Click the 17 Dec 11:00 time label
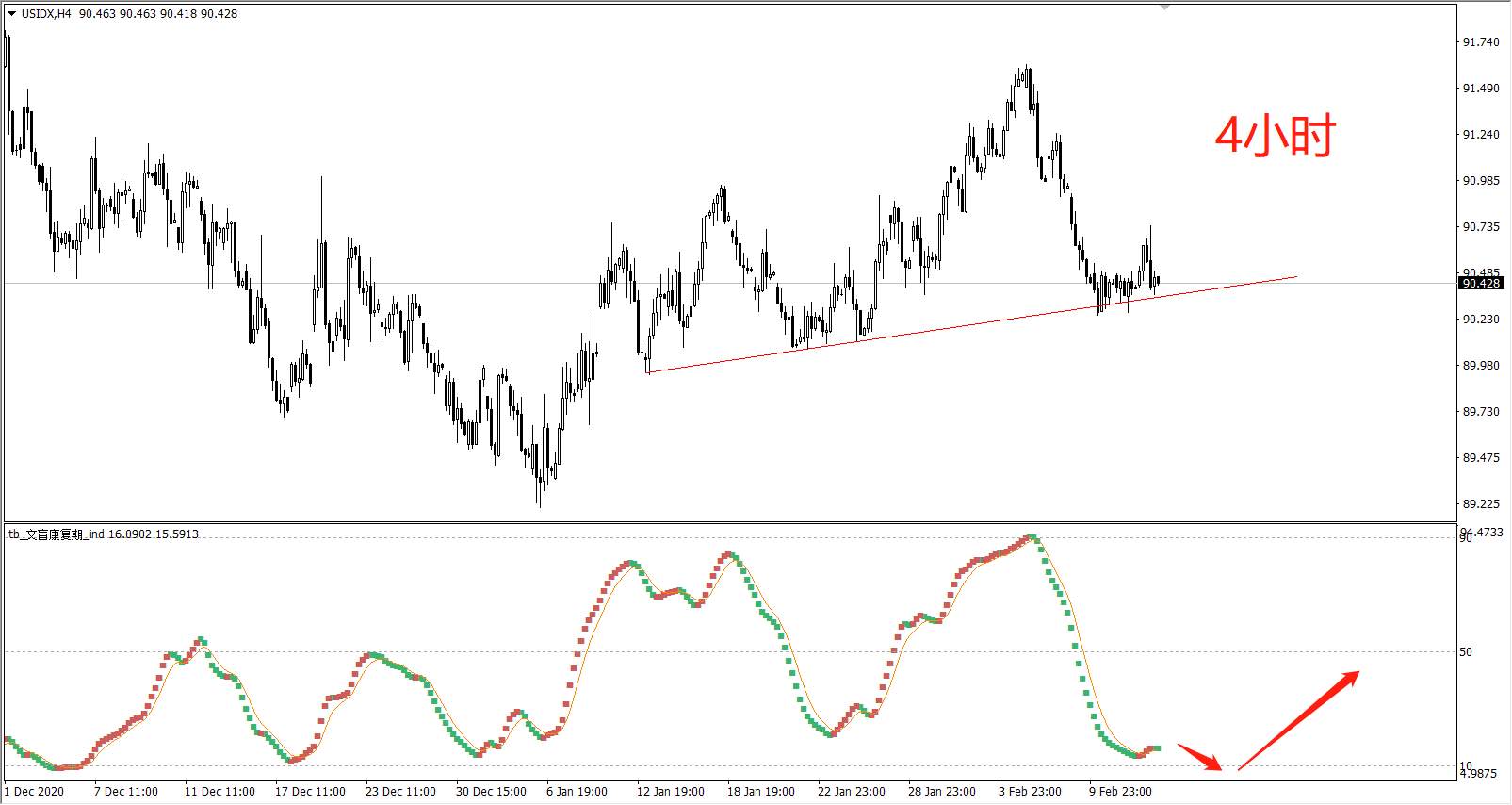 [310, 792]
